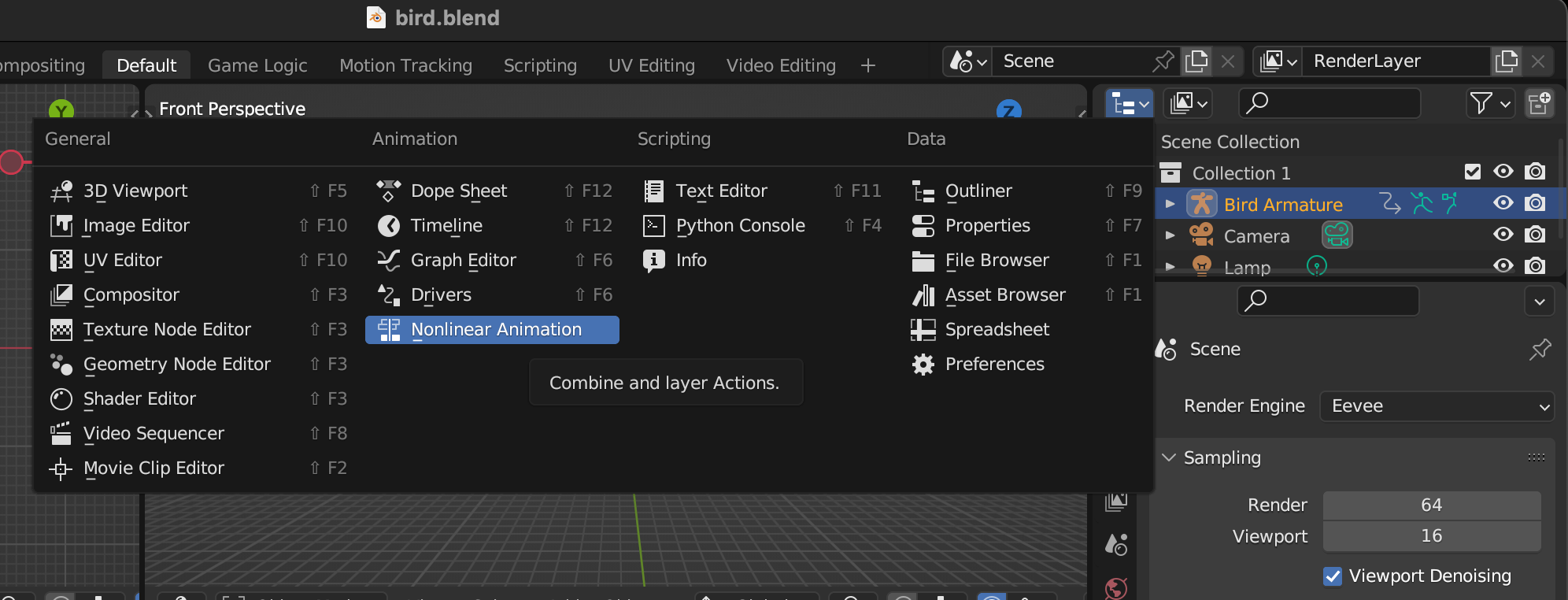Click the armature data icon in Bird Armature row
The height and width of the screenshot is (600, 1568).
point(1450,204)
